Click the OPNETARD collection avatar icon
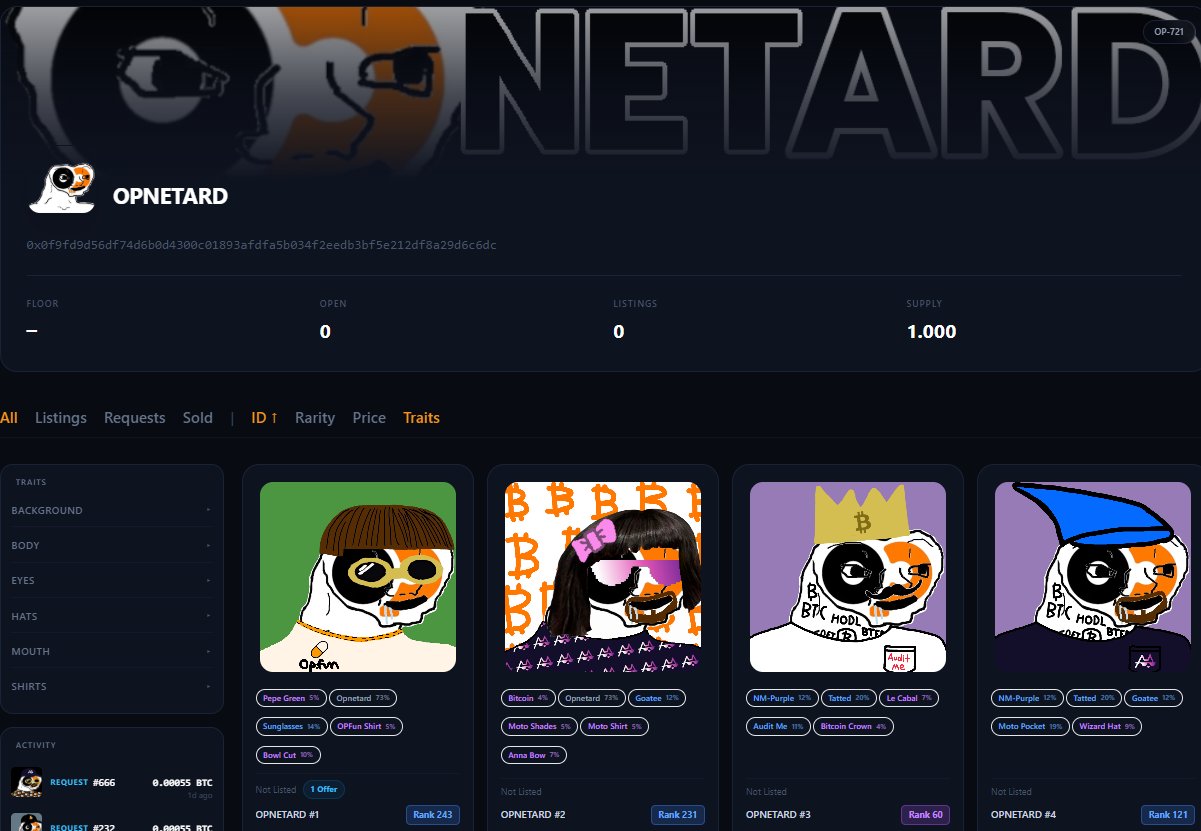Screen dimensions: 1201x831 point(62,190)
